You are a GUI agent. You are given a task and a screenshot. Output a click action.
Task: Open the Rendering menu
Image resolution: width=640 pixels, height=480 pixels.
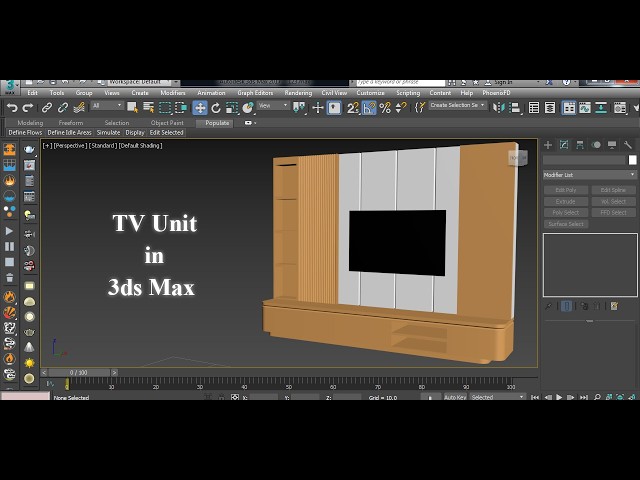coord(298,93)
